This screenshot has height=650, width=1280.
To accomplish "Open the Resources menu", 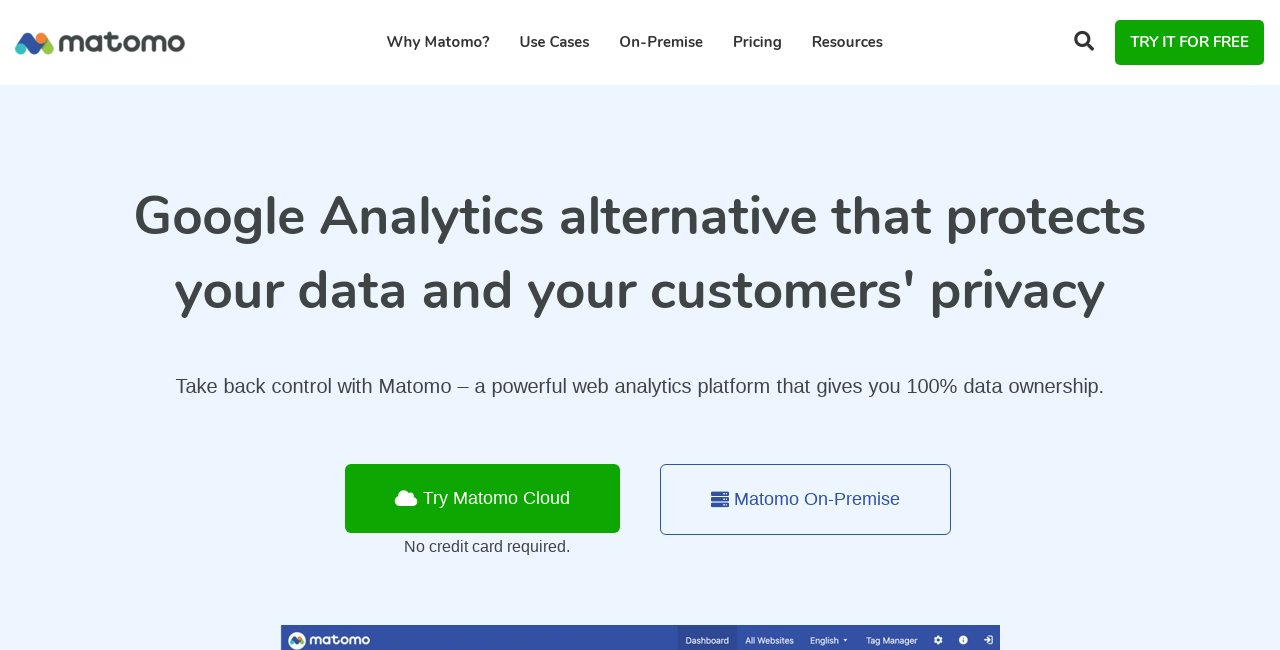I will coord(846,40).
